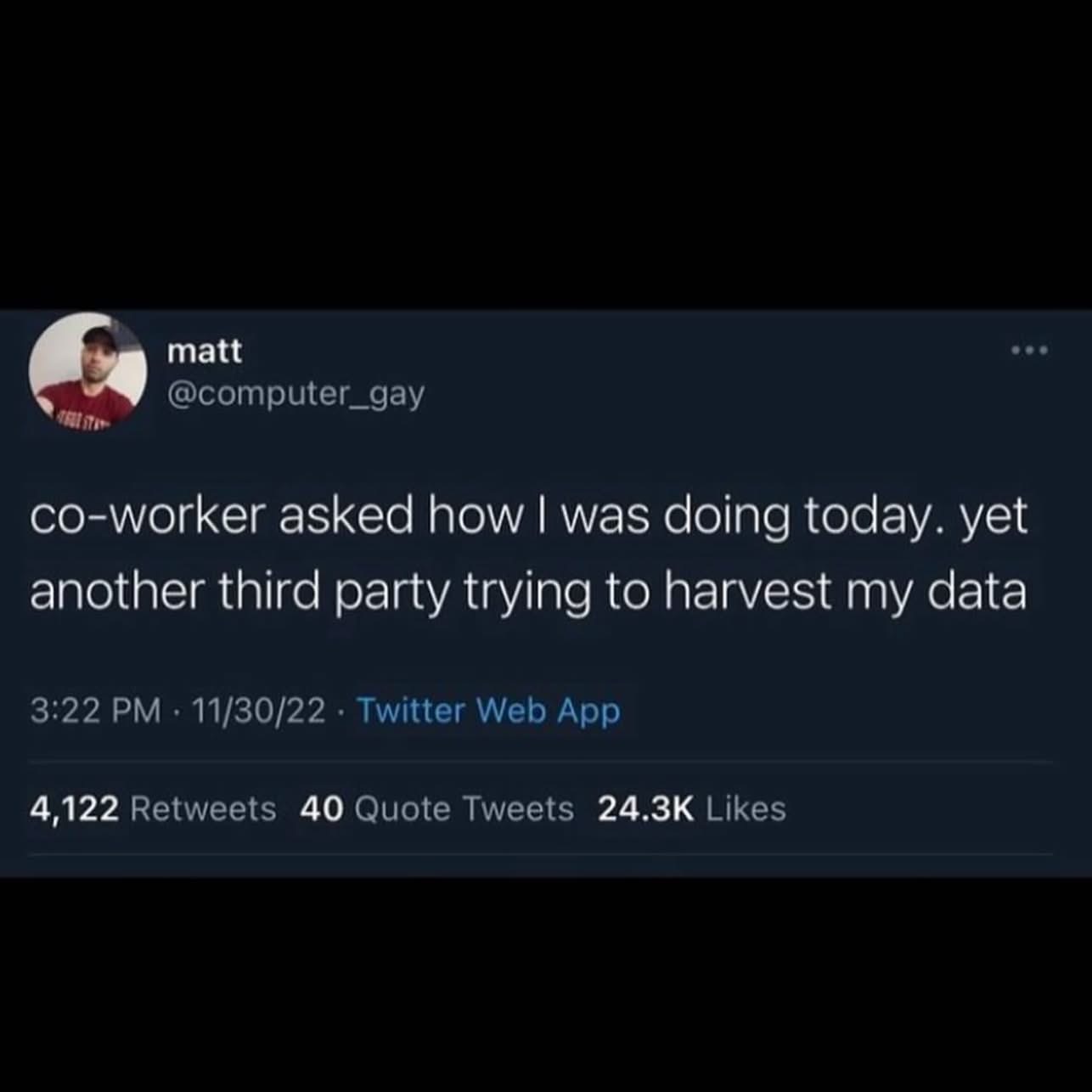
Task: Open the Quote Tweets label
Action: (x=464, y=809)
